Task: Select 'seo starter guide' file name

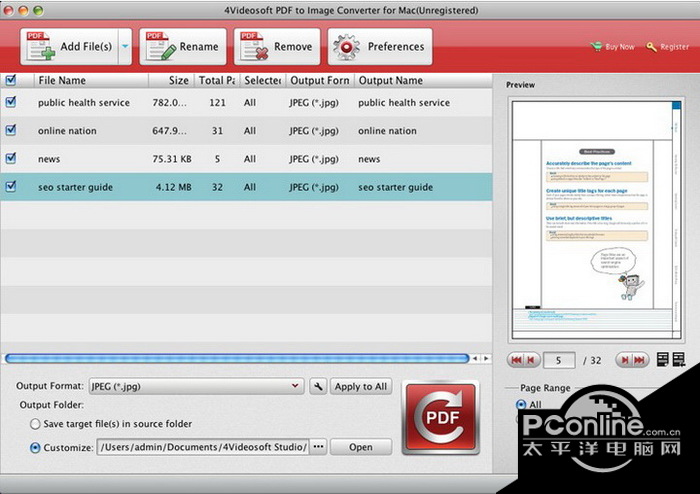Action: tap(75, 187)
